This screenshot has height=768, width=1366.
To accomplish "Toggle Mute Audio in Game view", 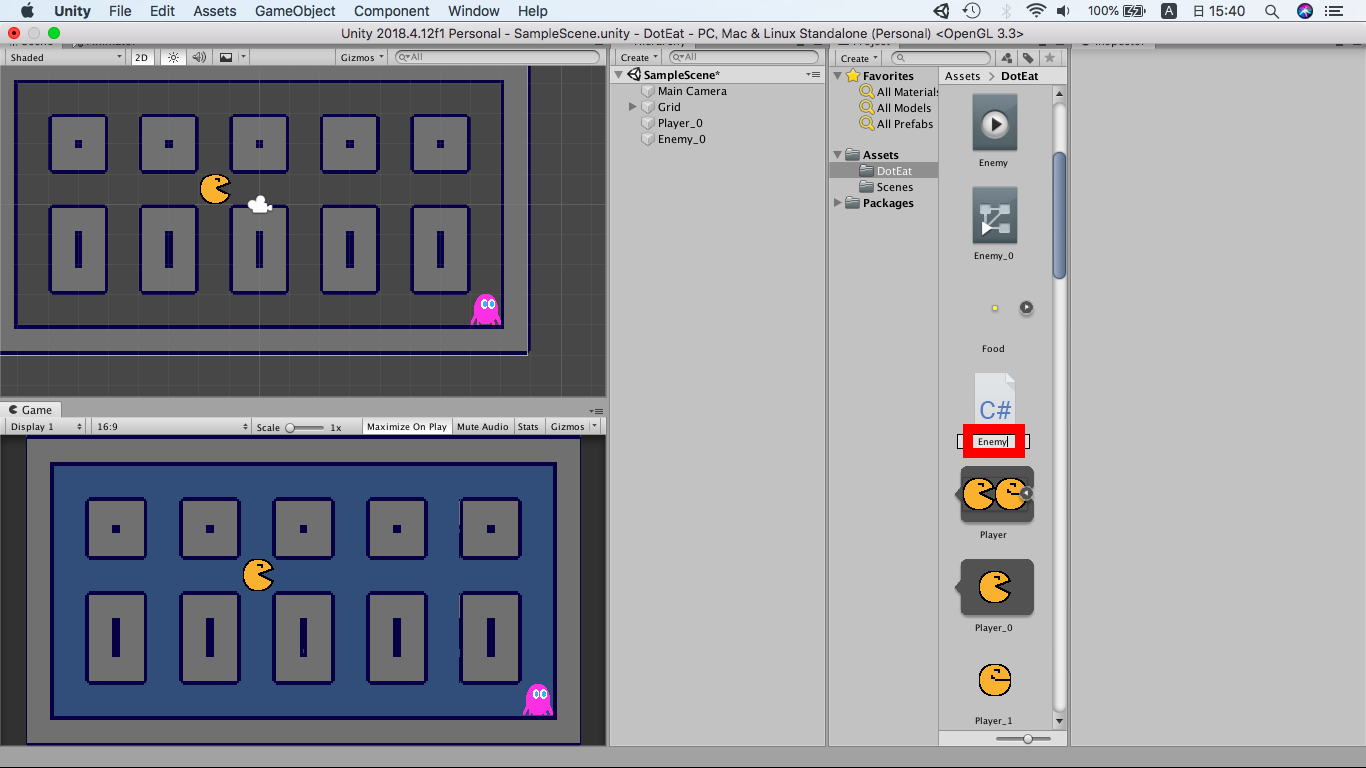I will pos(483,427).
